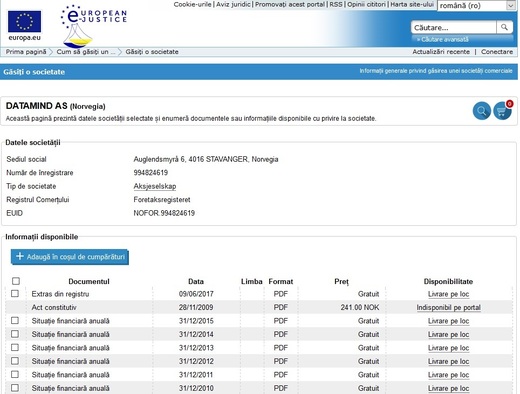Click Indisponibil pe portal for Act constitutiv

coord(448,307)
